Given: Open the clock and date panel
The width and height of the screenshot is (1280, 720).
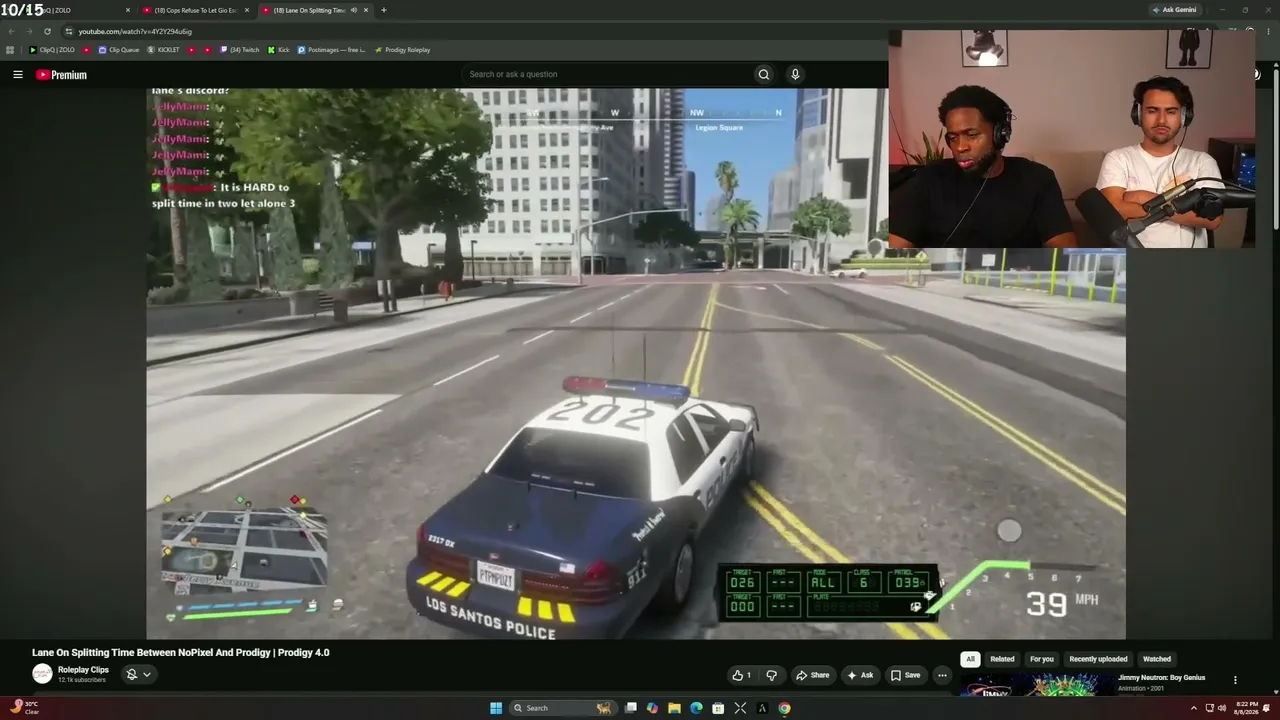Looking at the screenshot, I should (1247, 708).
